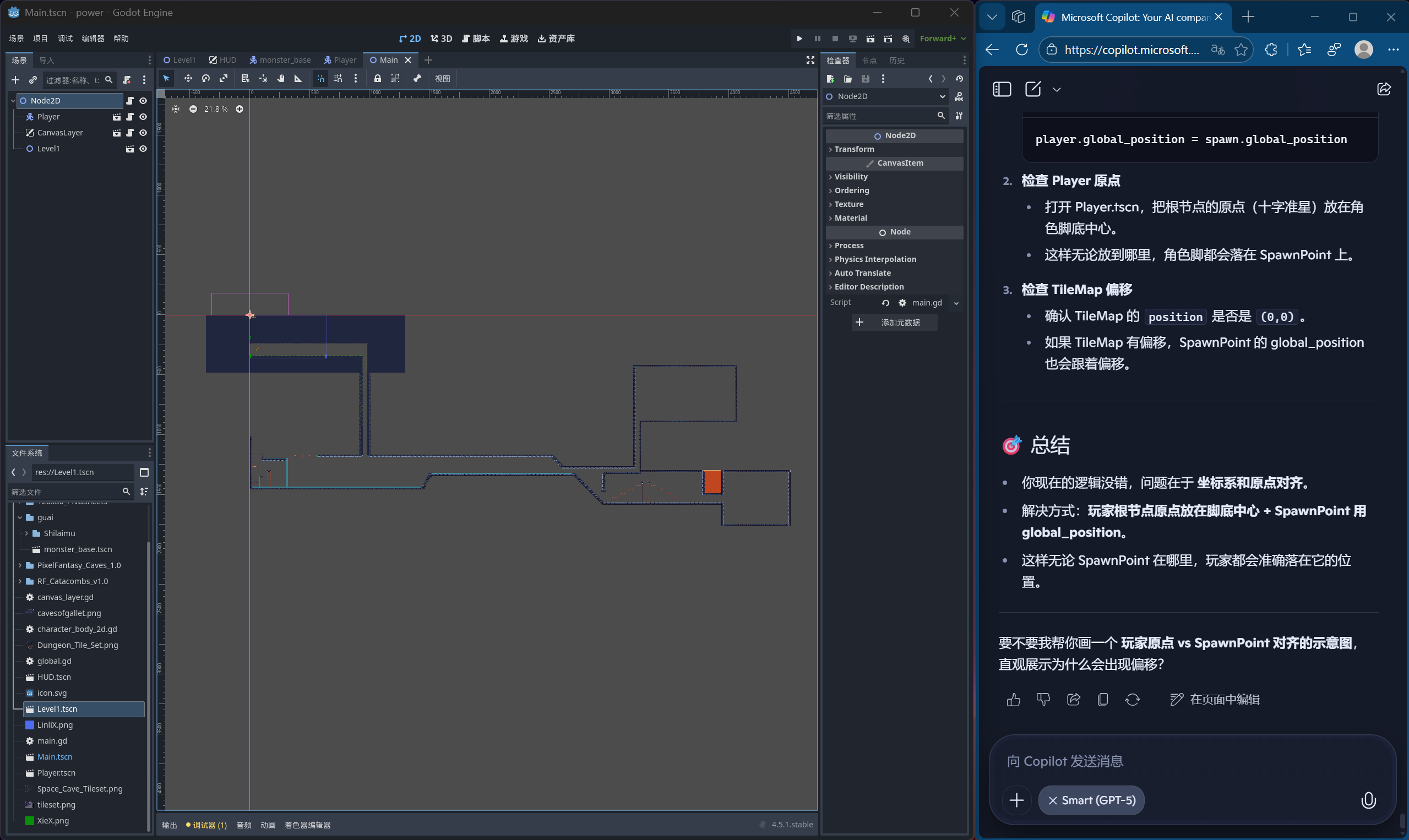Screen dimensions: 1409x840
Task: Hide the Level1 node visibility eye
Action: (143, 148)
